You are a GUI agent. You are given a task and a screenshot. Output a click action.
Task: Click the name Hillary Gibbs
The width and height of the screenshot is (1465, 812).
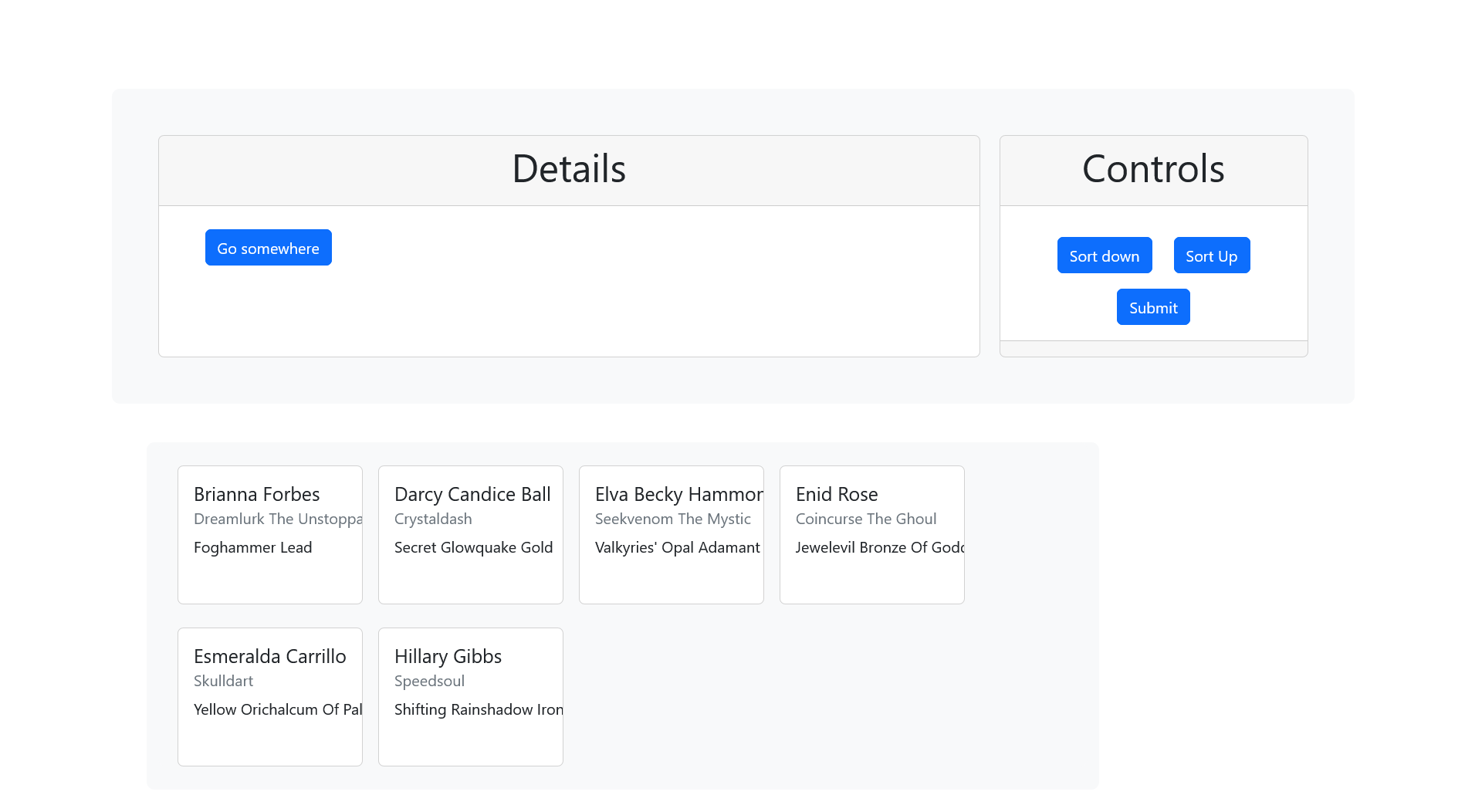pos(448,656)
